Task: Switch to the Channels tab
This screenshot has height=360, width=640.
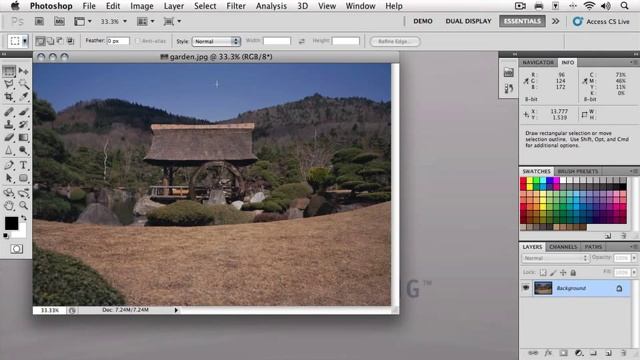Action: tap(563, 247)
